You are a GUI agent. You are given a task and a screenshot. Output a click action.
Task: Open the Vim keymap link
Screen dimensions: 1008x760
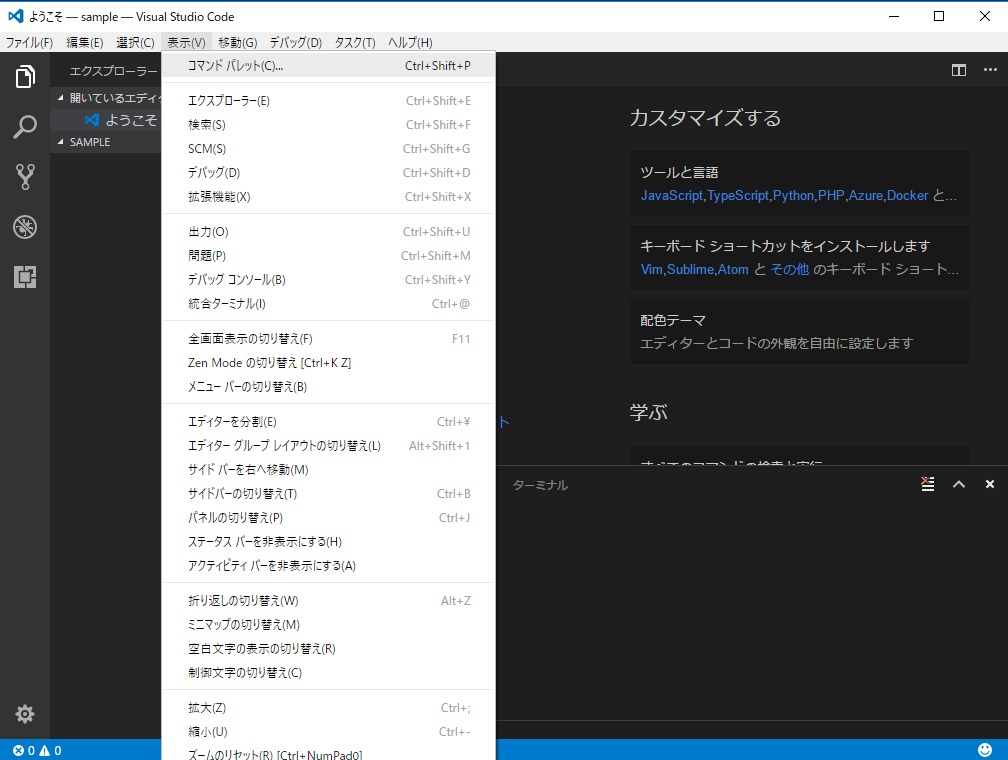(x=651, y=269)
